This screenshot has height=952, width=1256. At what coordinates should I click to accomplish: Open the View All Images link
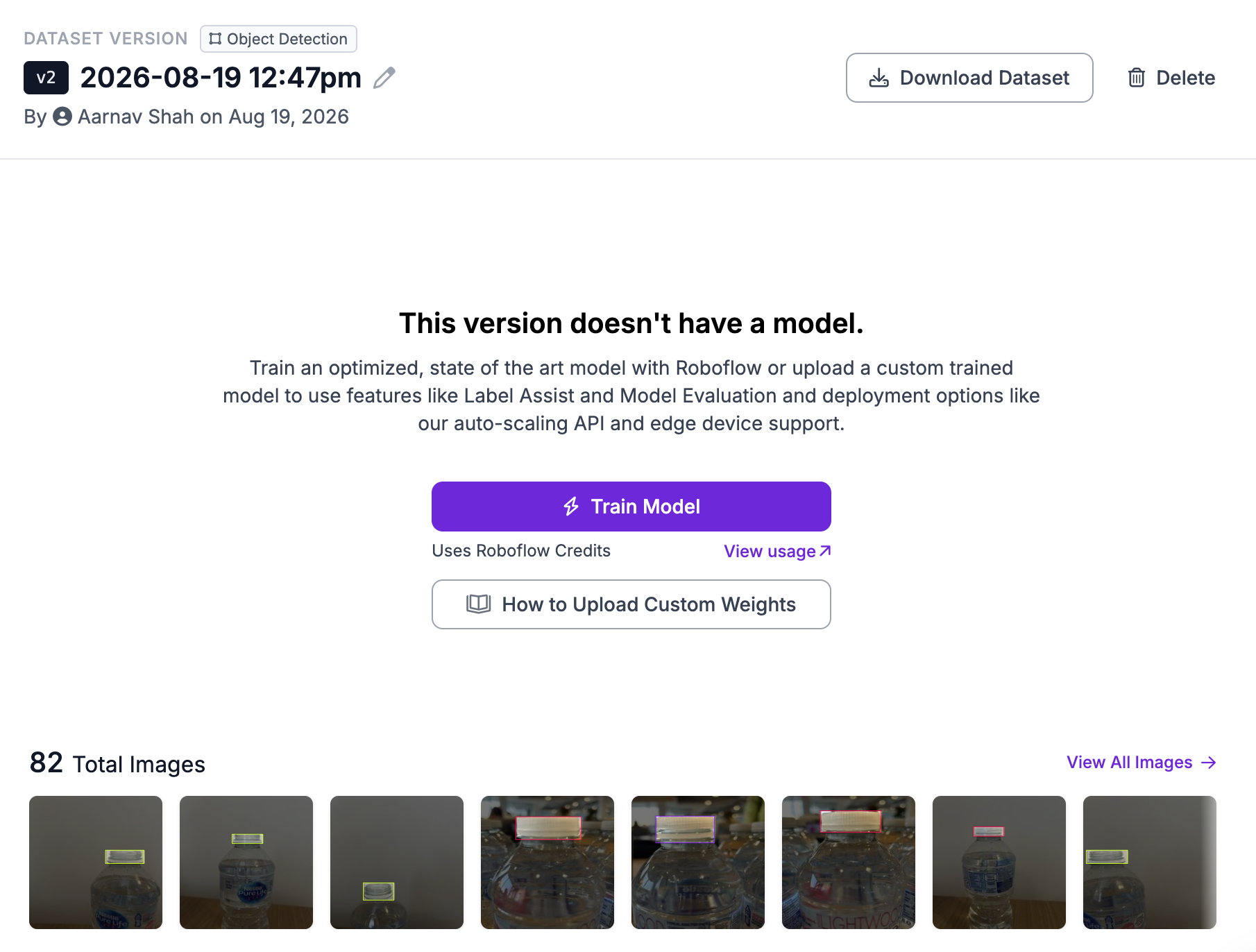point(1142,763)
